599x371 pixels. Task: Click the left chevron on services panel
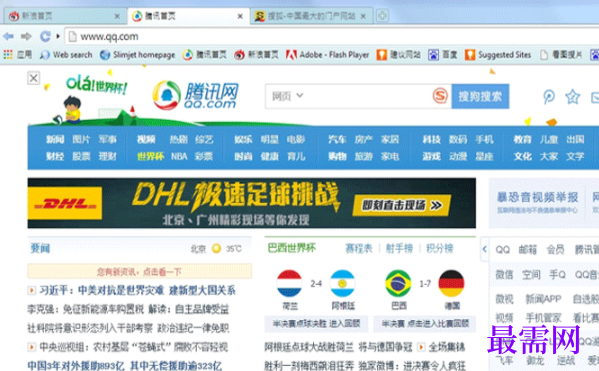click(484, 249)
